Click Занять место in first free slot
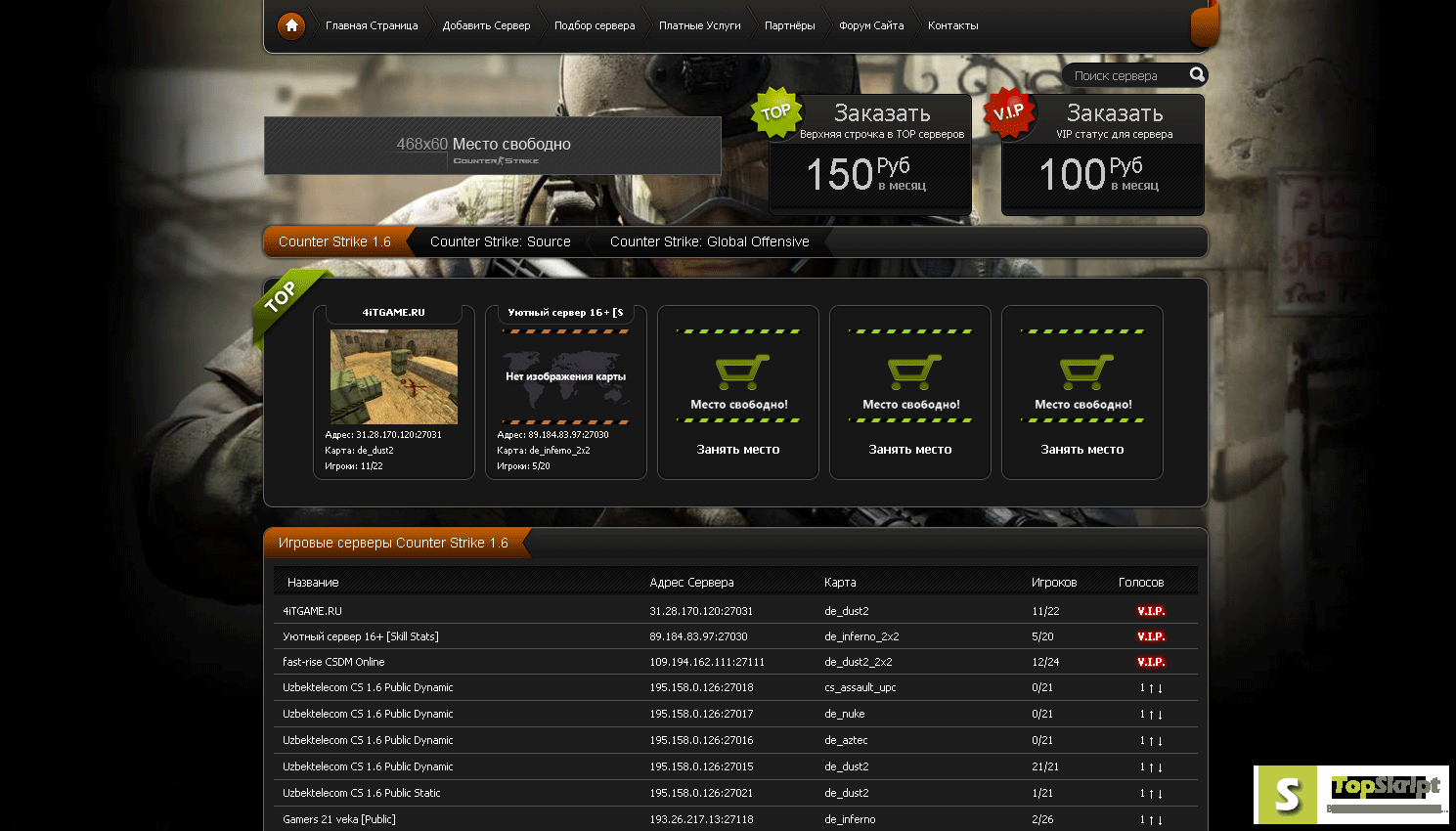 tap(738, 450)
